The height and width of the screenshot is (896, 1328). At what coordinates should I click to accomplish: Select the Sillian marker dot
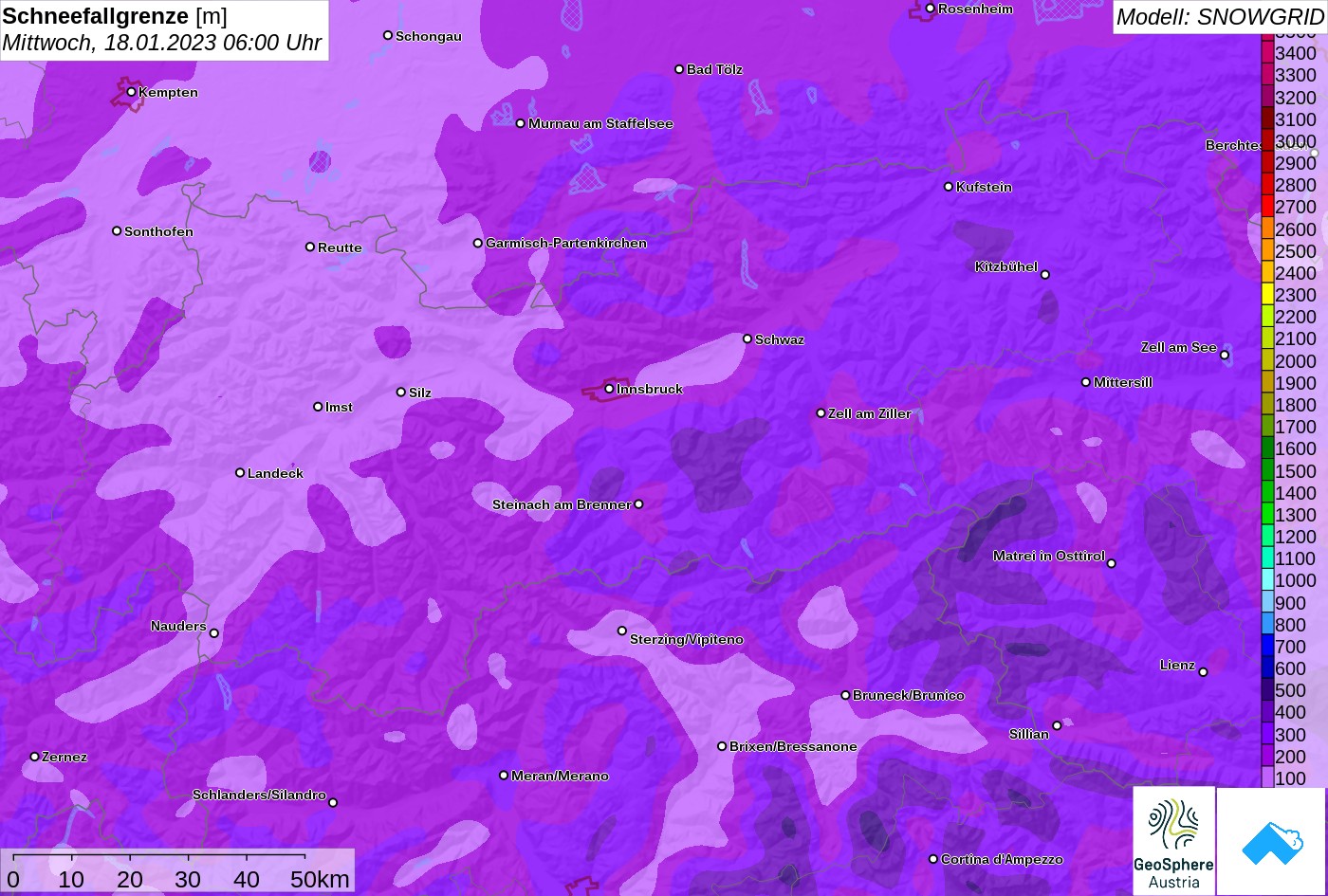click(1057, 726)
